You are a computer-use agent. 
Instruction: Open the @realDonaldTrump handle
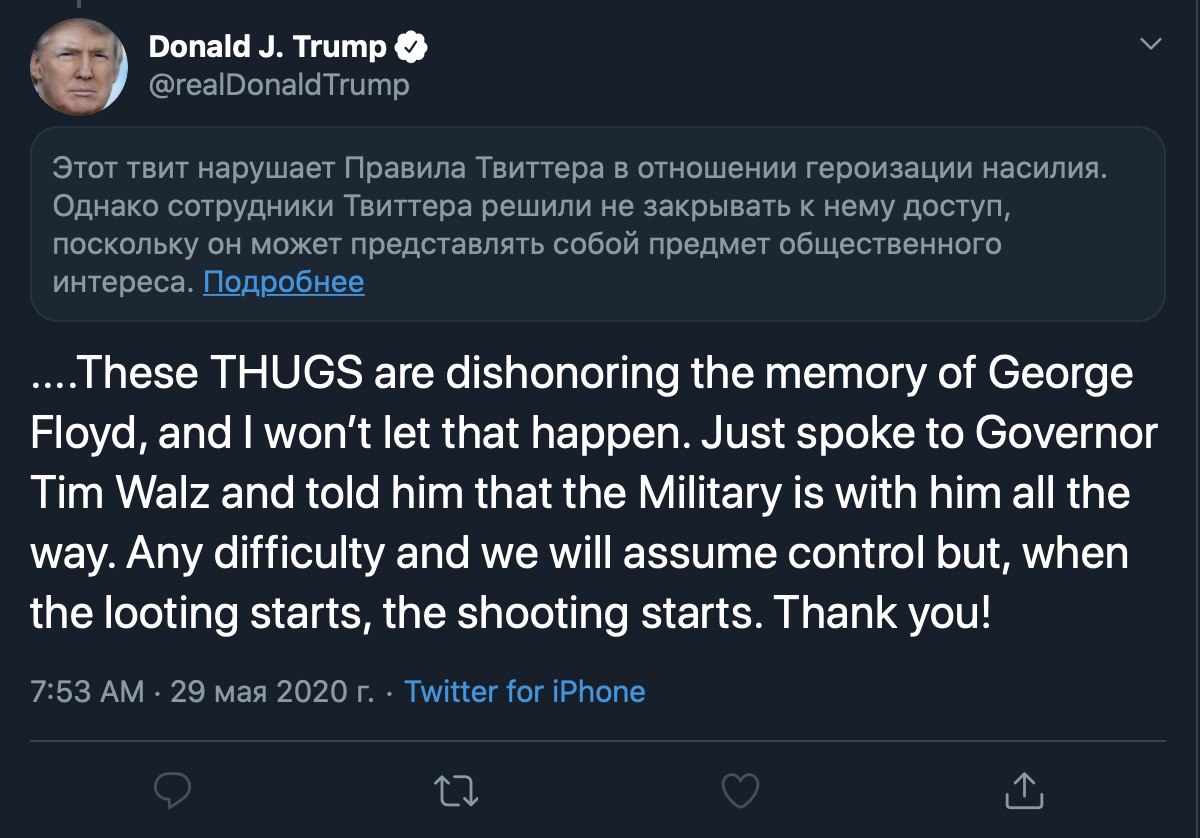(x=279, y=85)
